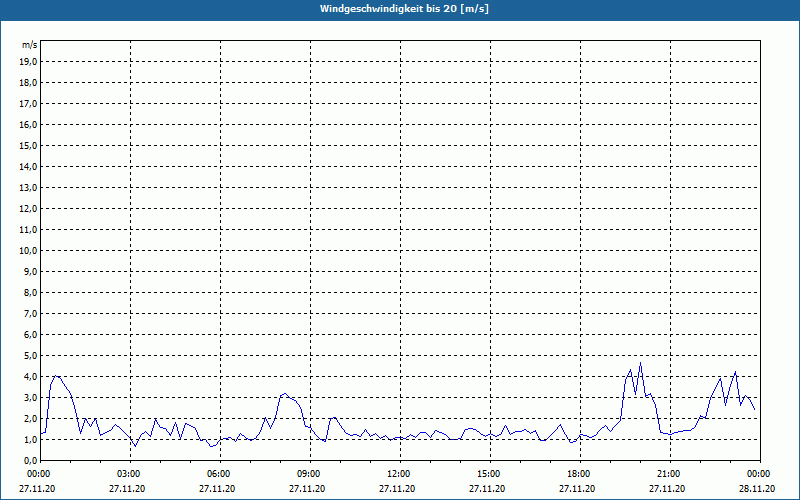Select the 14,0 y-axis label
Screen dimensions: 800x500
(28, 166)
